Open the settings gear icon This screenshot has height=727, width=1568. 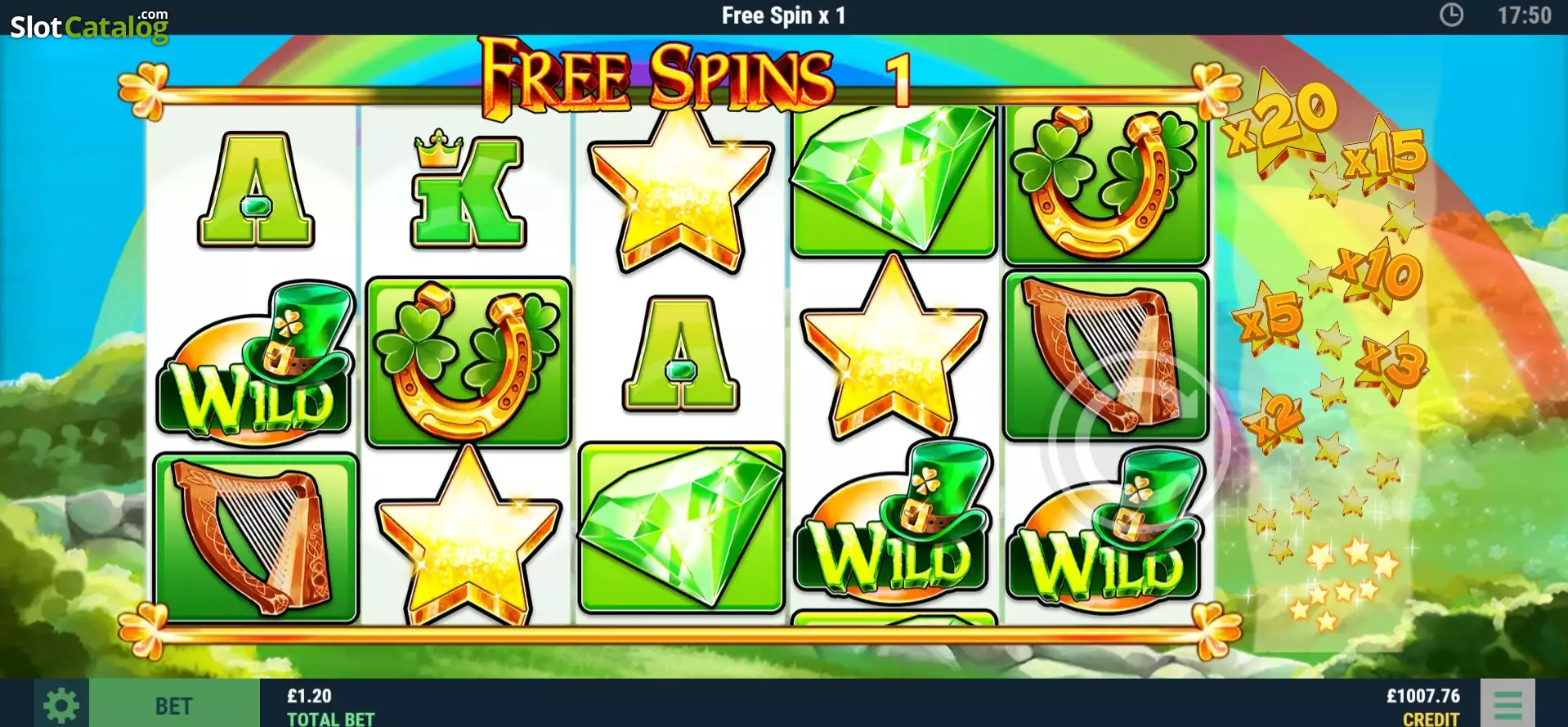pos(61,704)
